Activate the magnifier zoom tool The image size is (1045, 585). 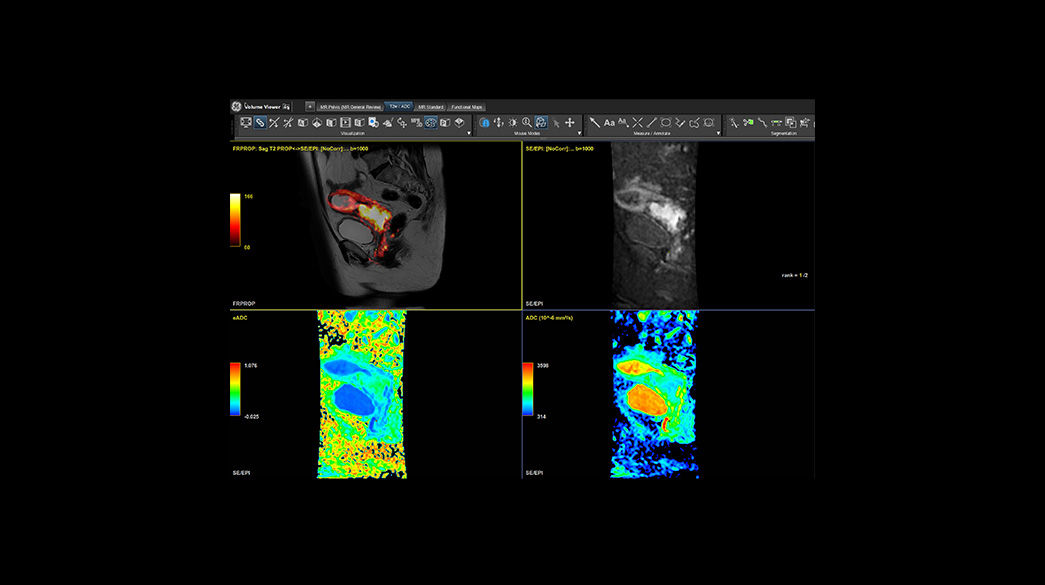(x=527, y=123)
